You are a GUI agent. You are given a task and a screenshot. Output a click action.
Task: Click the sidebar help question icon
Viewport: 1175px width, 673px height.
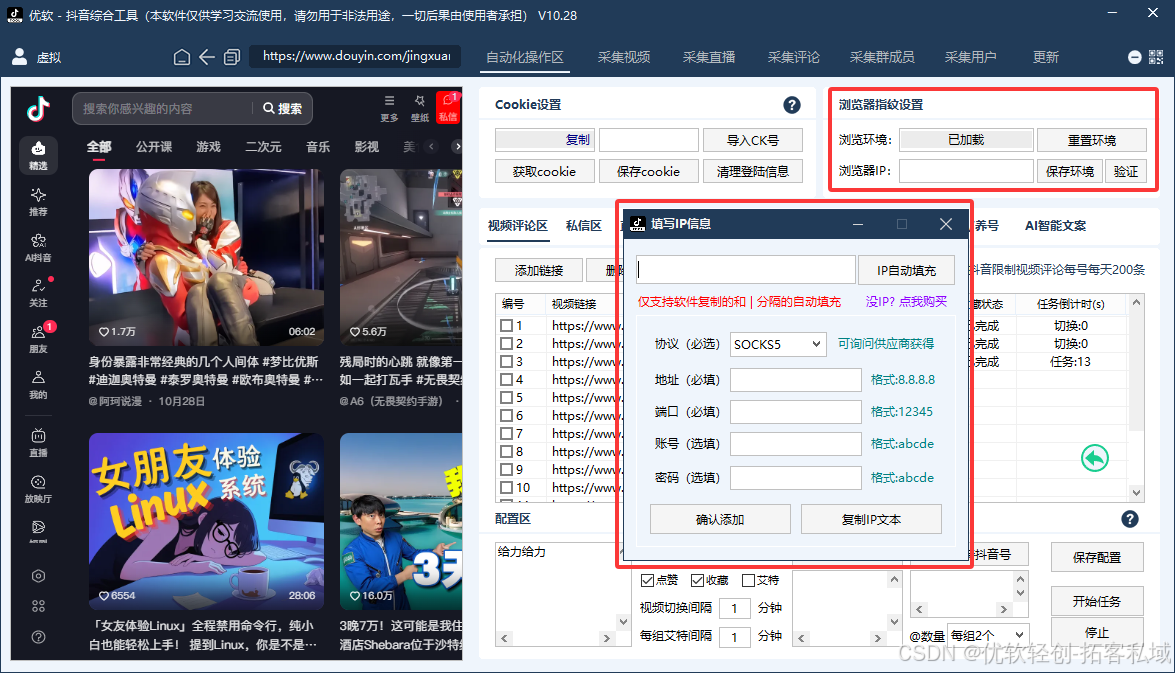[38, 637]
